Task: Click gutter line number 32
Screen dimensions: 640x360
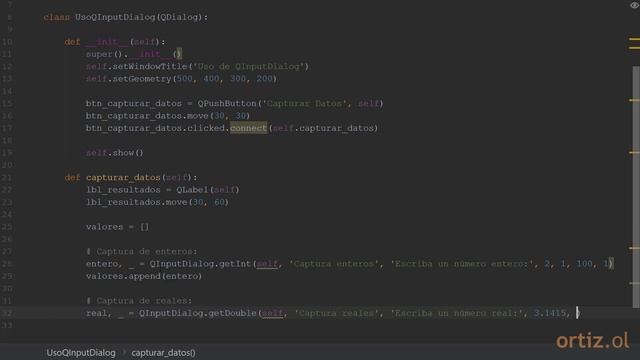Action: [7, 313]
